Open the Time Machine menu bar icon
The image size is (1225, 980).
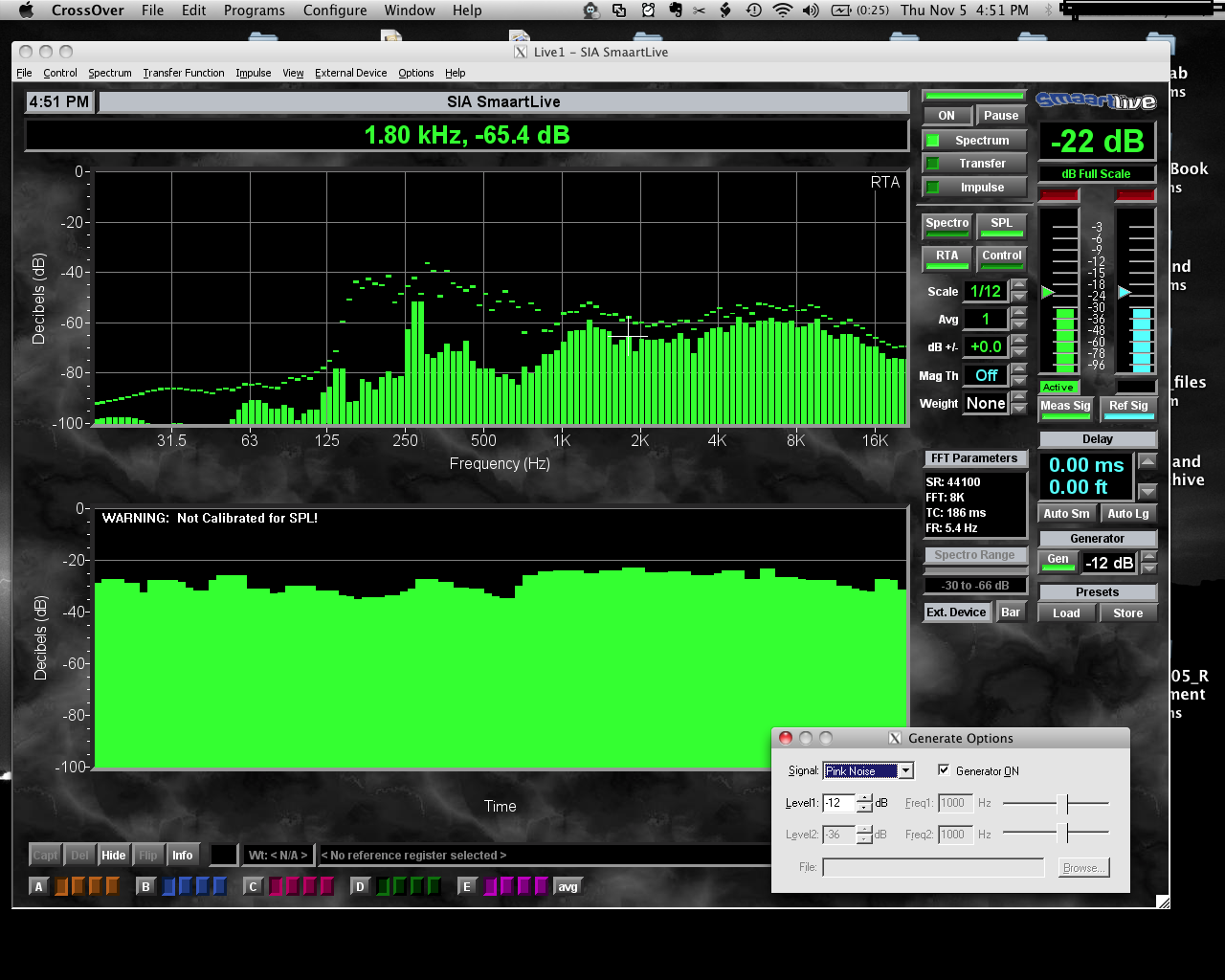(x=754, y=11)
